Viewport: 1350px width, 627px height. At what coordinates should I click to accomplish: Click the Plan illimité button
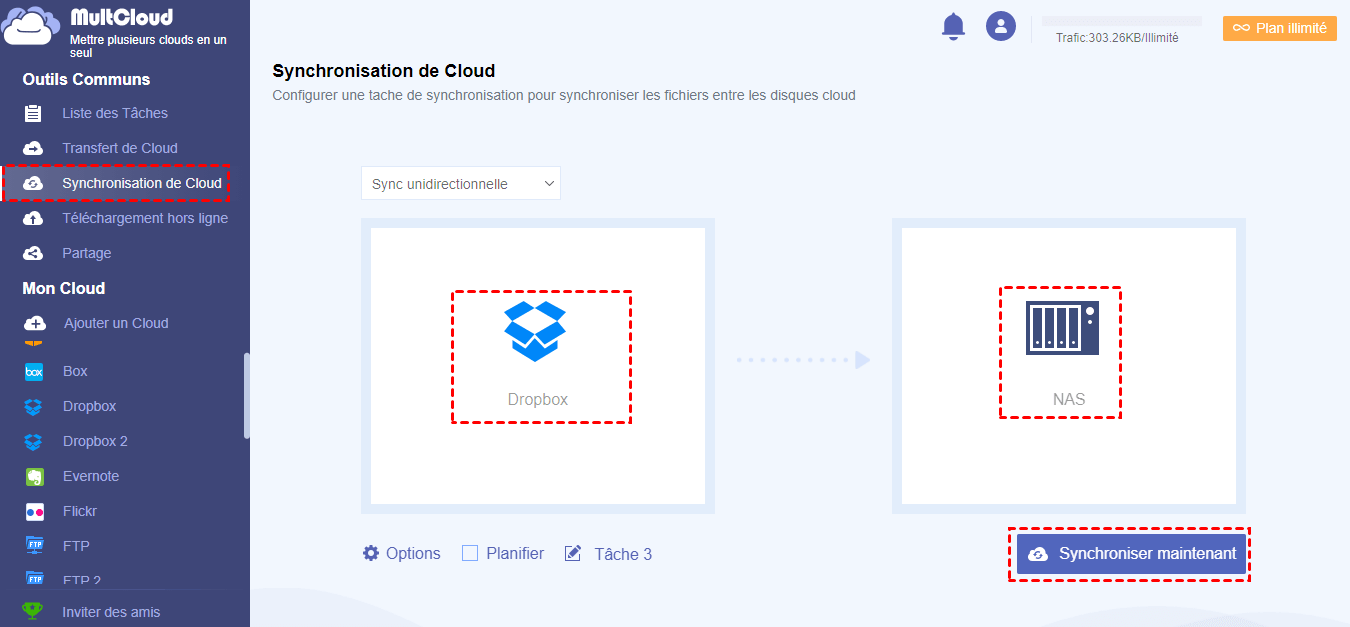pyautogui.click(x=1280, y=28)
